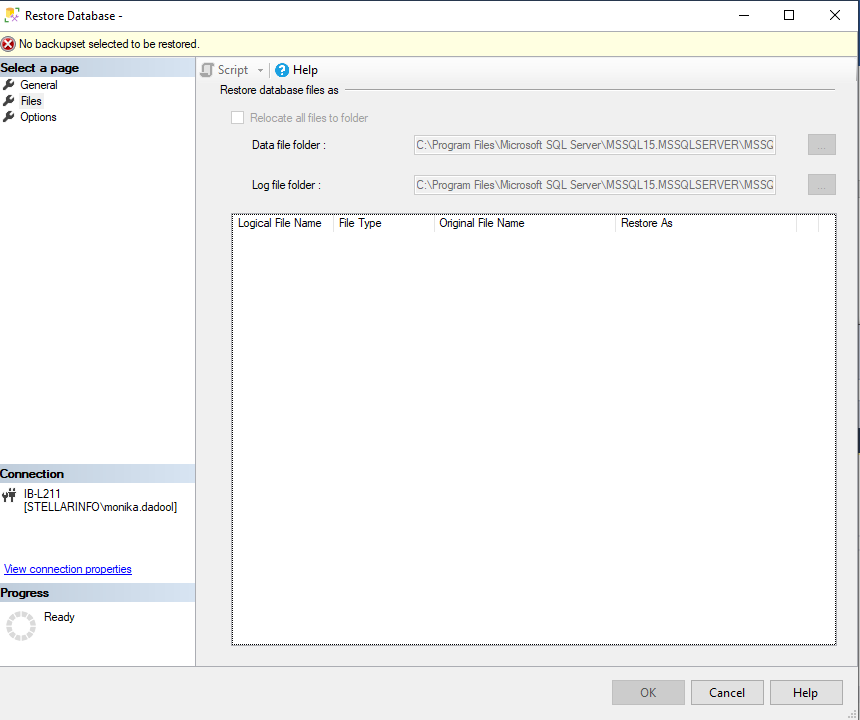The height and width of the screenshot is (720, 860).
Task: Close the Restore Database dialog
Action: pos(835,15)
